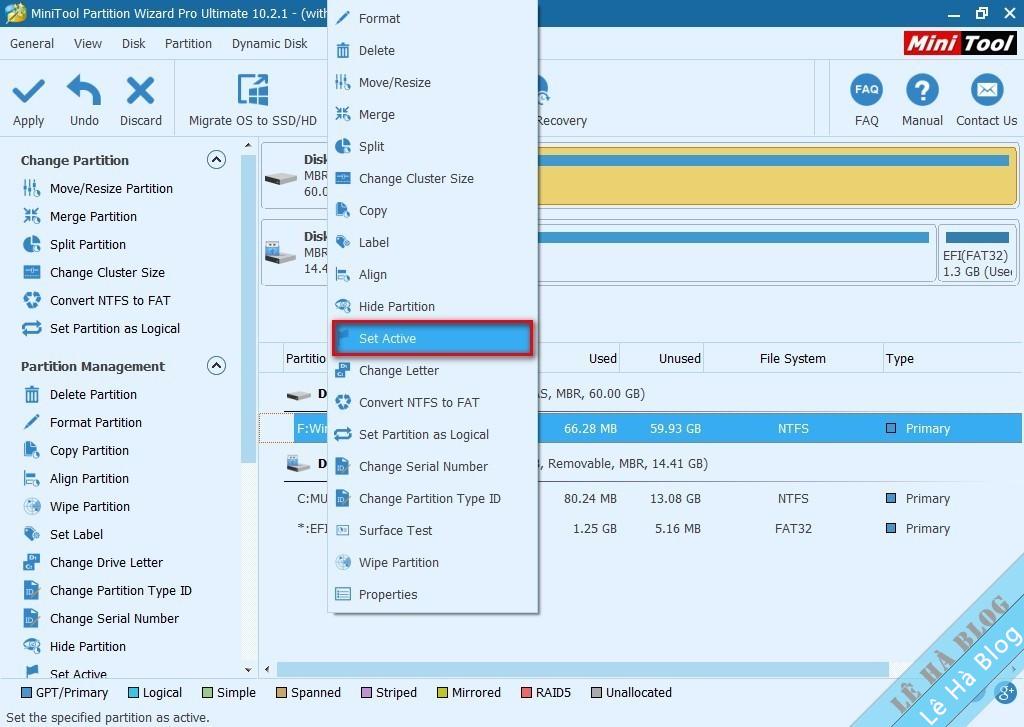
Task: Choose Merge in the context menu
Action: 432,115
